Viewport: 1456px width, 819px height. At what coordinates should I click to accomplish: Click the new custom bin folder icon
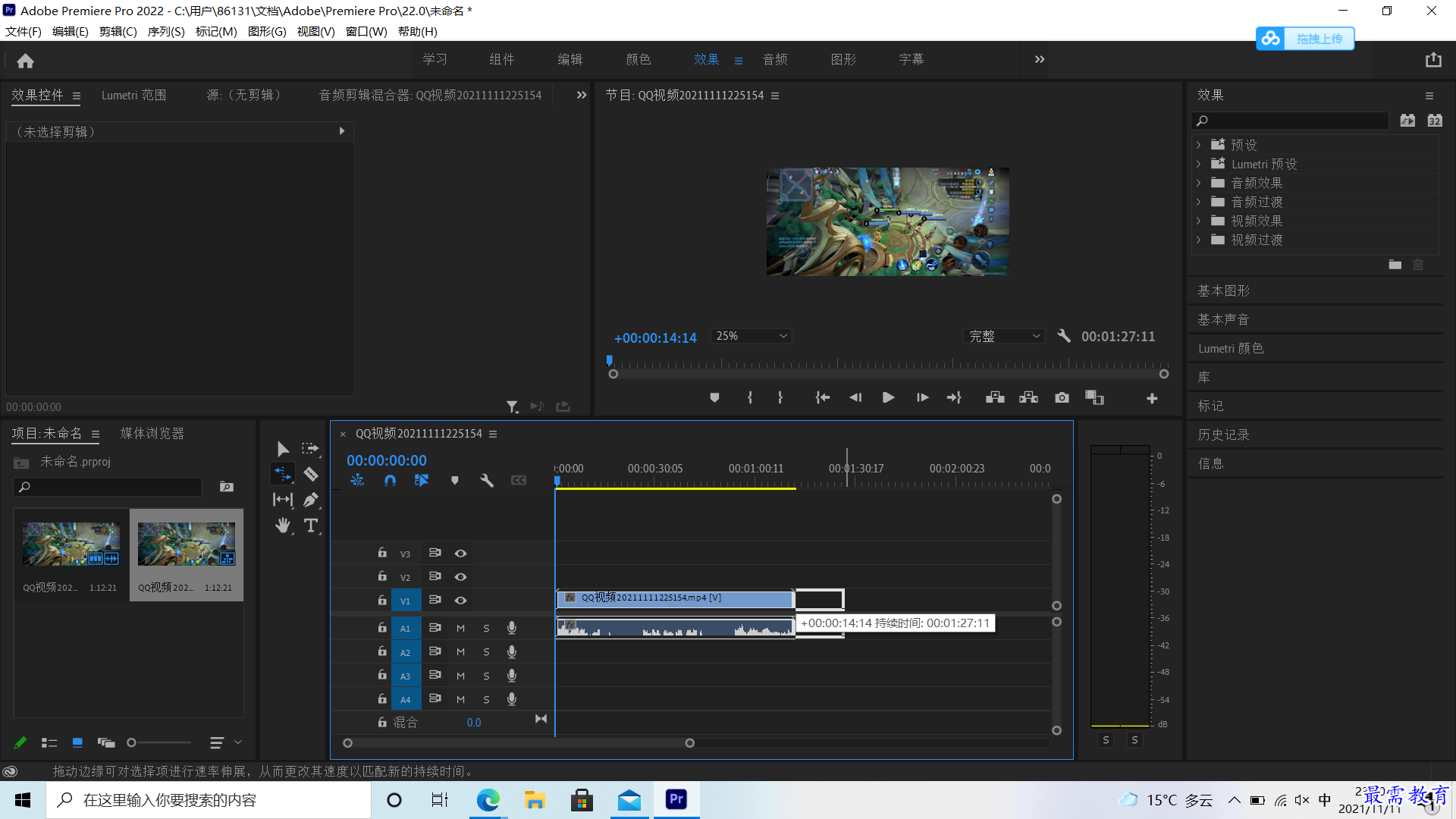click(x=1395, y=265)
